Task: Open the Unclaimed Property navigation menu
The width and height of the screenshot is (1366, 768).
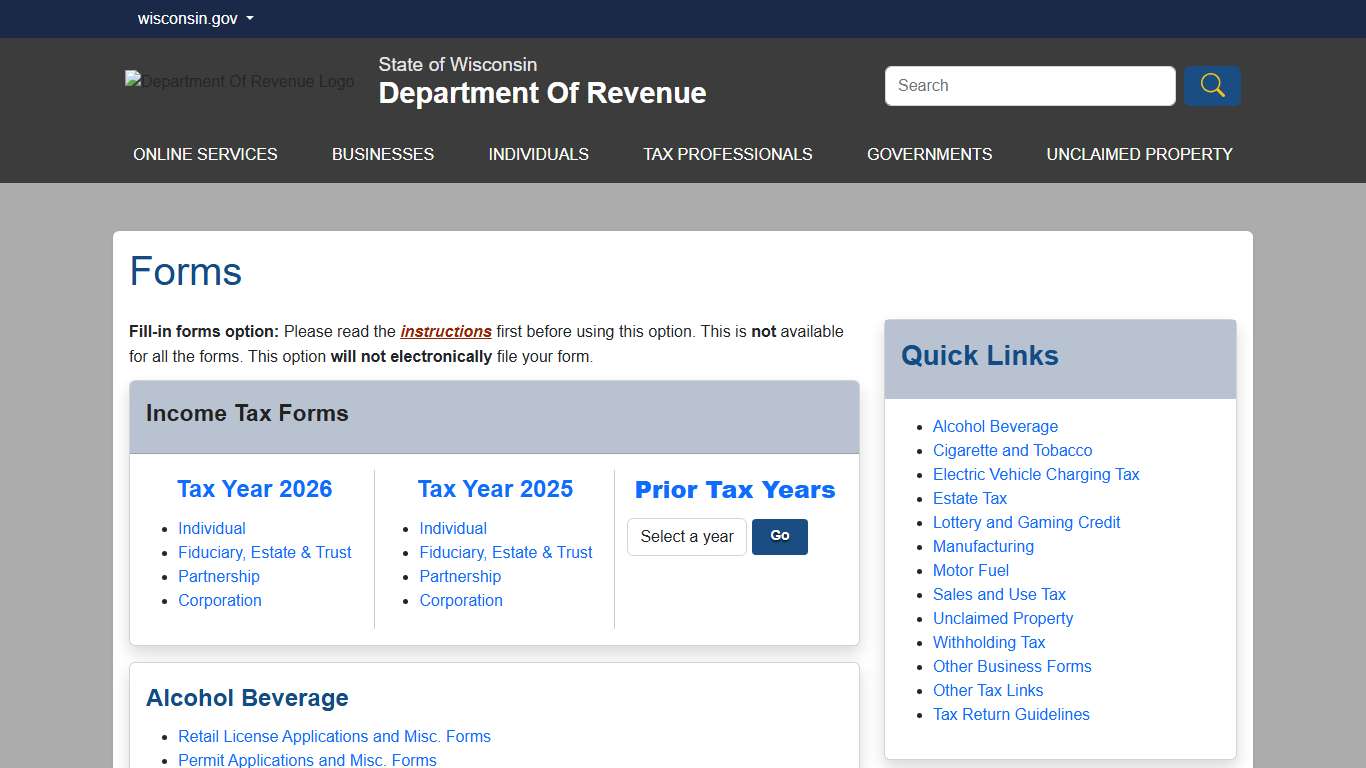Action: (1139, 154)
